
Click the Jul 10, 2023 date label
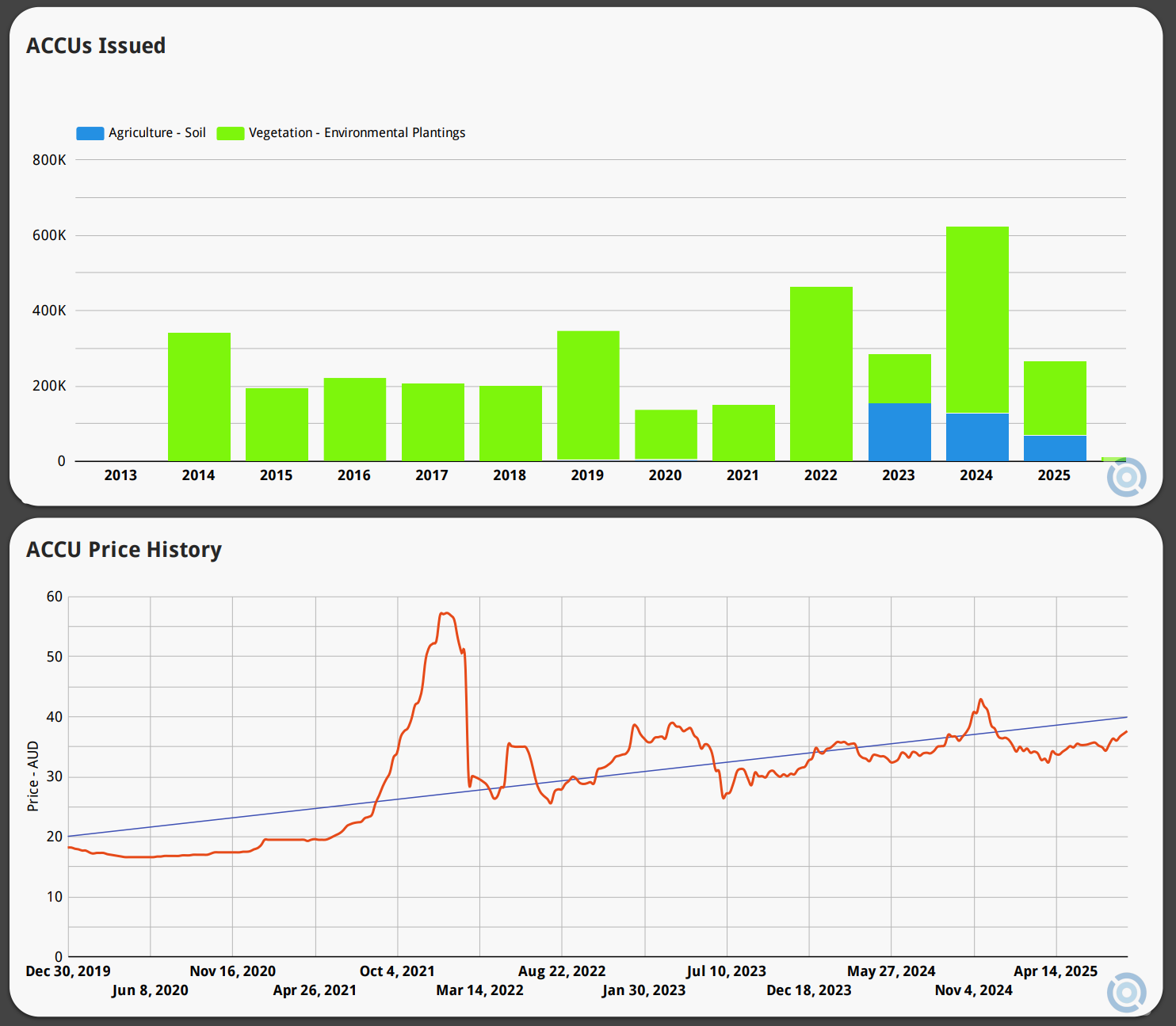tap(727, 971)
